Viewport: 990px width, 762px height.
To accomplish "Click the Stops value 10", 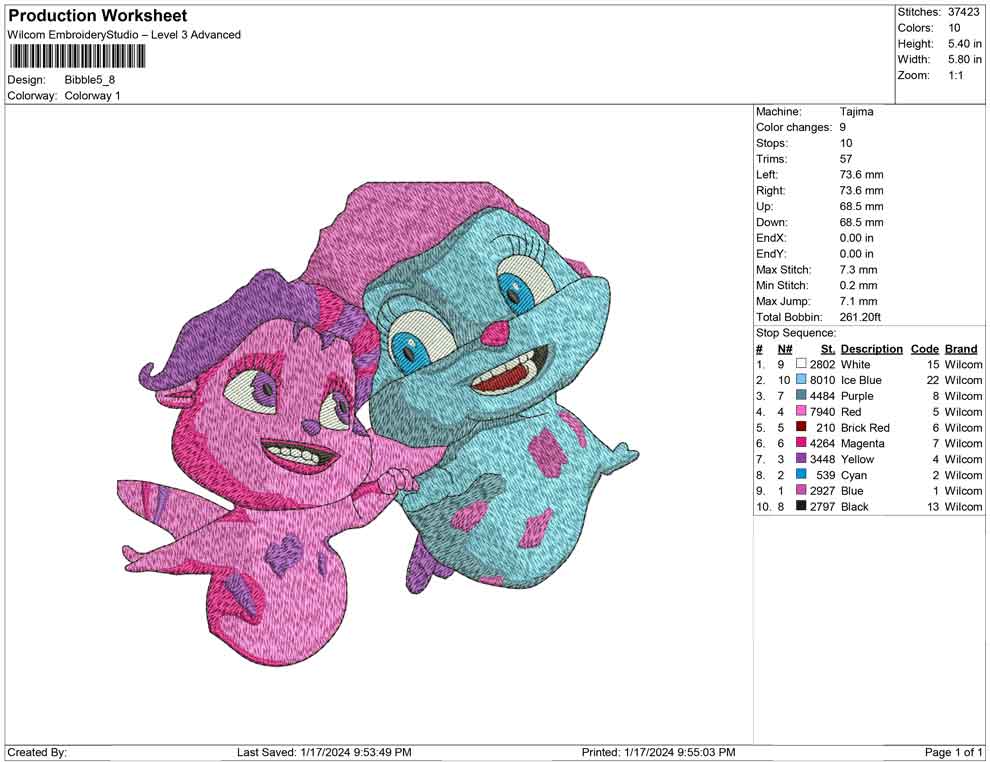I will (x=846, y=143).
